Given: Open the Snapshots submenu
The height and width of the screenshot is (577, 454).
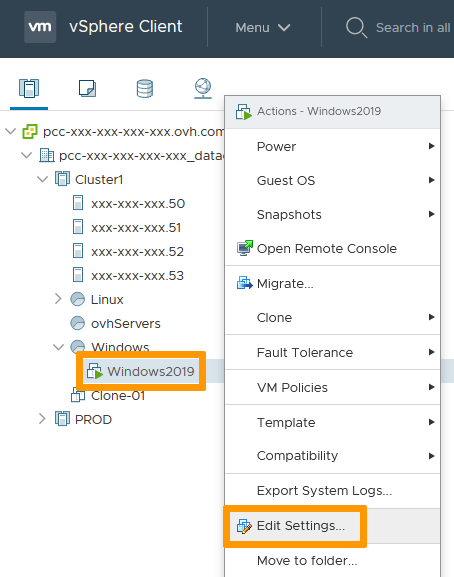Looking at the screenshot, I should [333, 214].
